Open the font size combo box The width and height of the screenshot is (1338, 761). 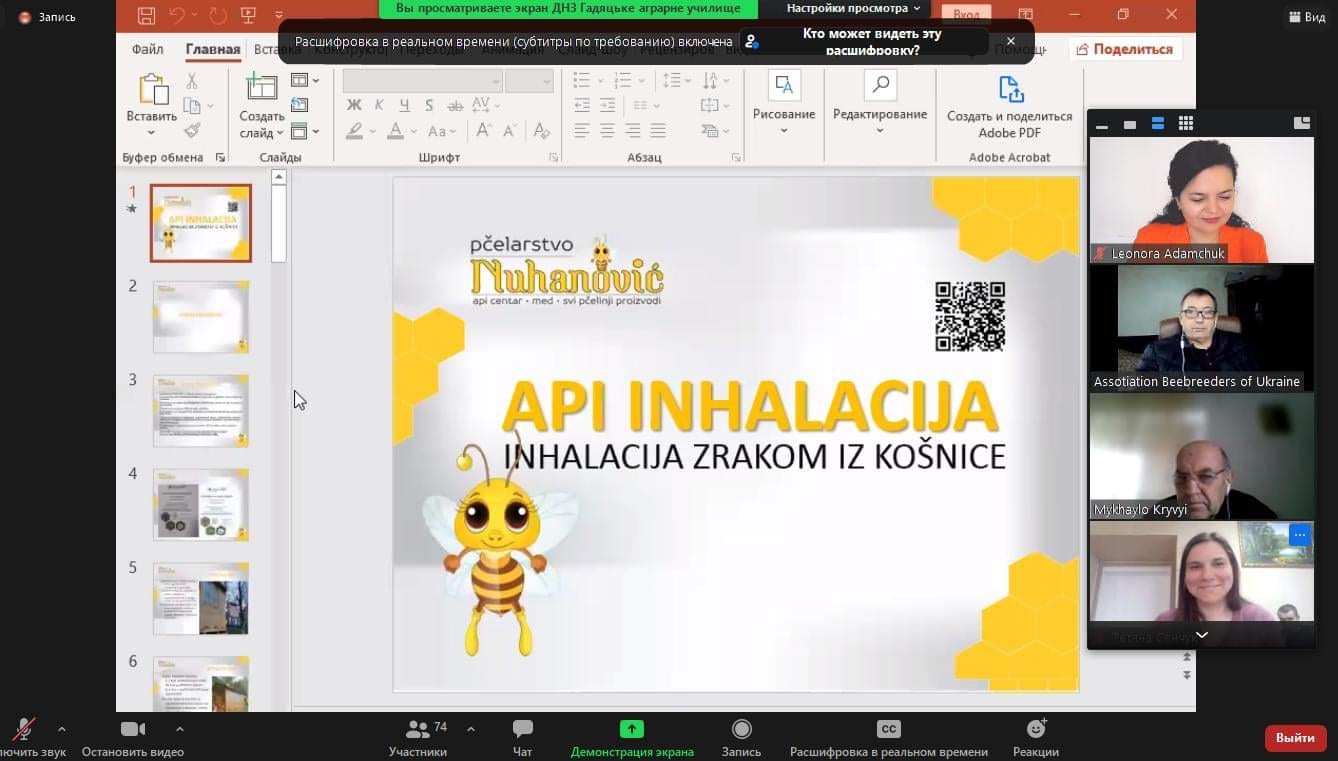click(x=529, y=81)
